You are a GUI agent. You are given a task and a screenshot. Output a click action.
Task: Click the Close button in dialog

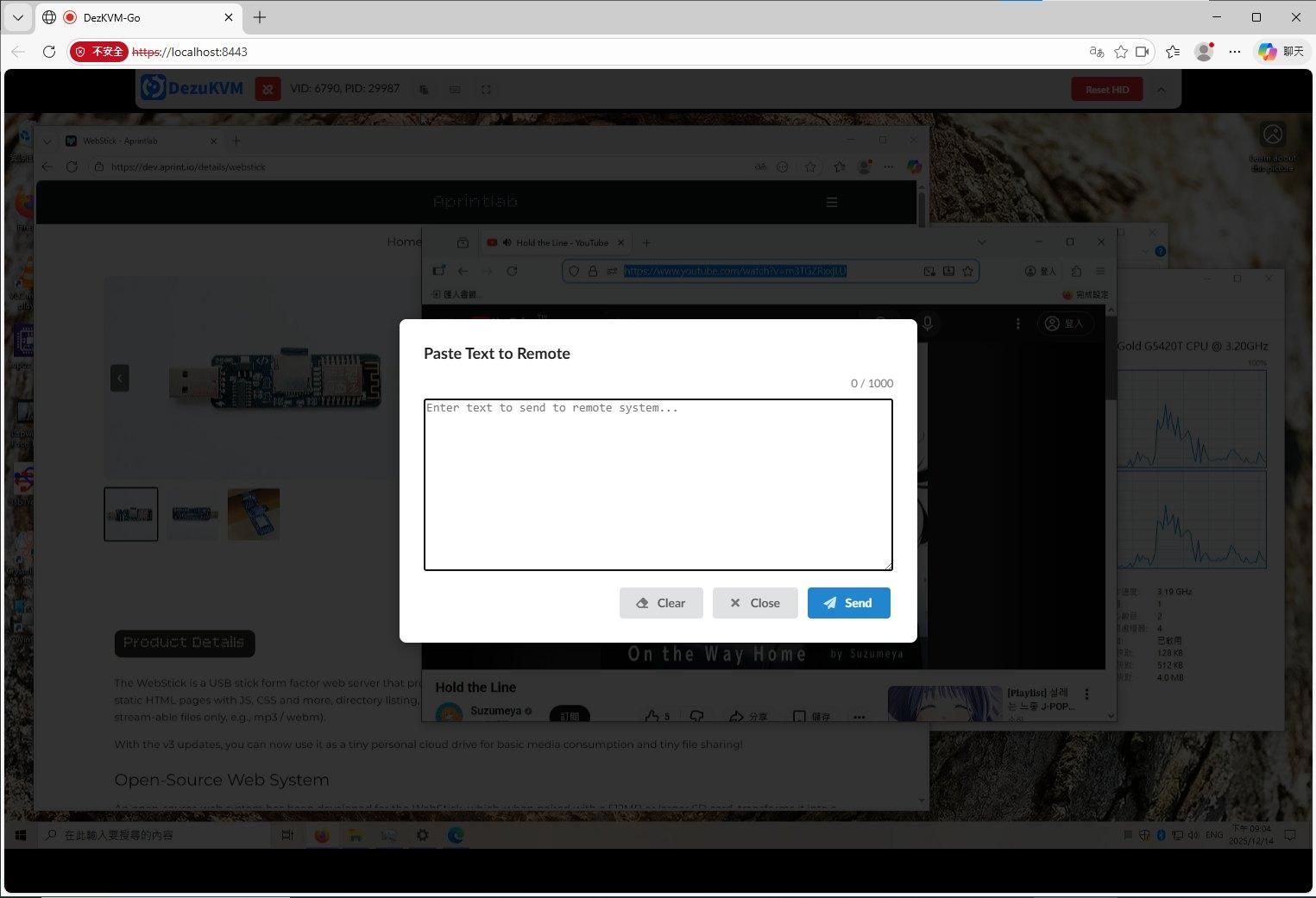point(755,603)
